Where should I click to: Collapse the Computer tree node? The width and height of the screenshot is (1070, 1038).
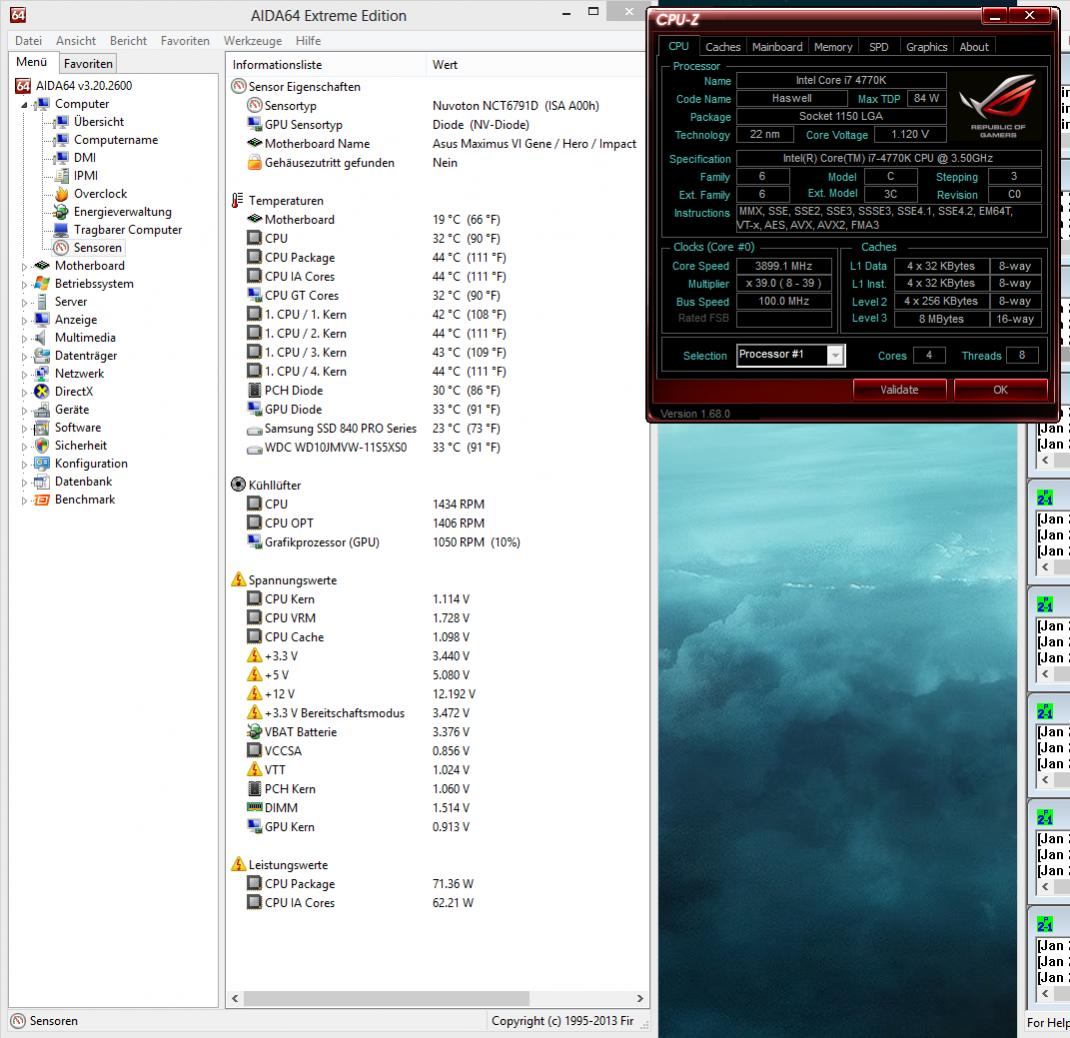(25, 105)
